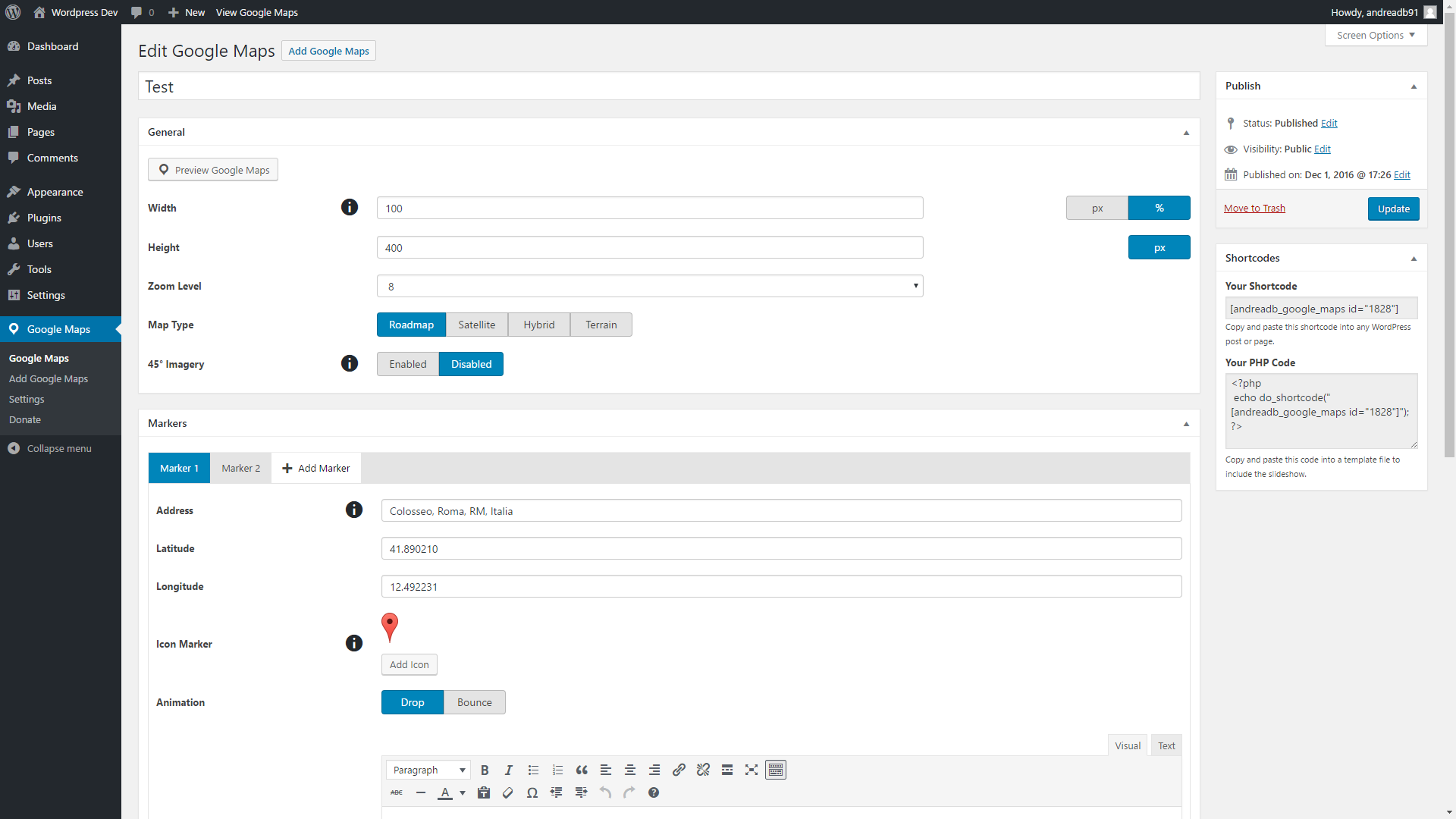Switch editor to Text tab
Image resolution: width=1456 pixels, height=819 pixels.
pyautogui.click(x=1166, y=745)
